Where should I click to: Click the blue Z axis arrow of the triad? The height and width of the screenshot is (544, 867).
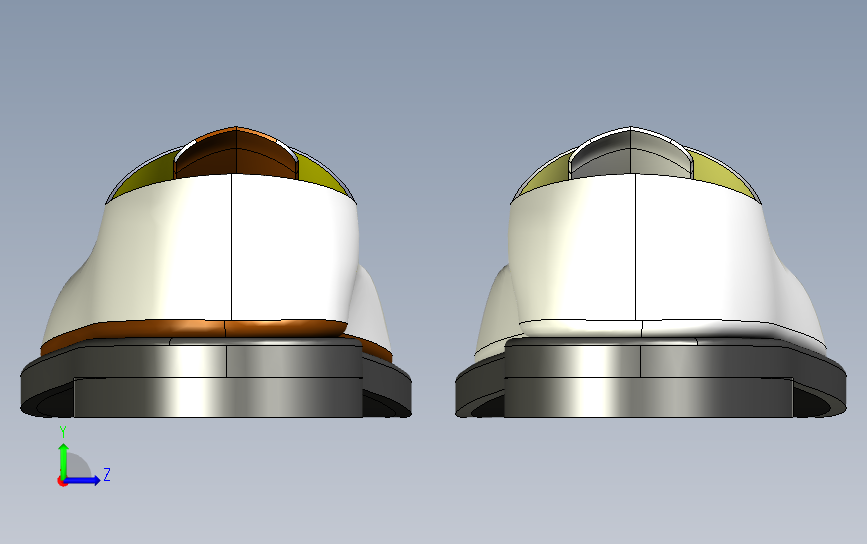coord(83,480)
